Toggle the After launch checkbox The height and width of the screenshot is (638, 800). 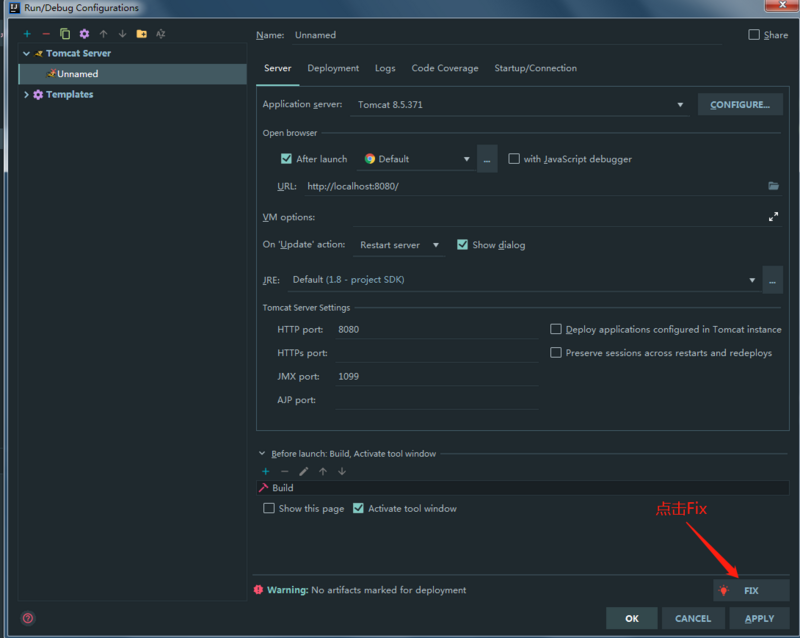click(x=286, y=159)
